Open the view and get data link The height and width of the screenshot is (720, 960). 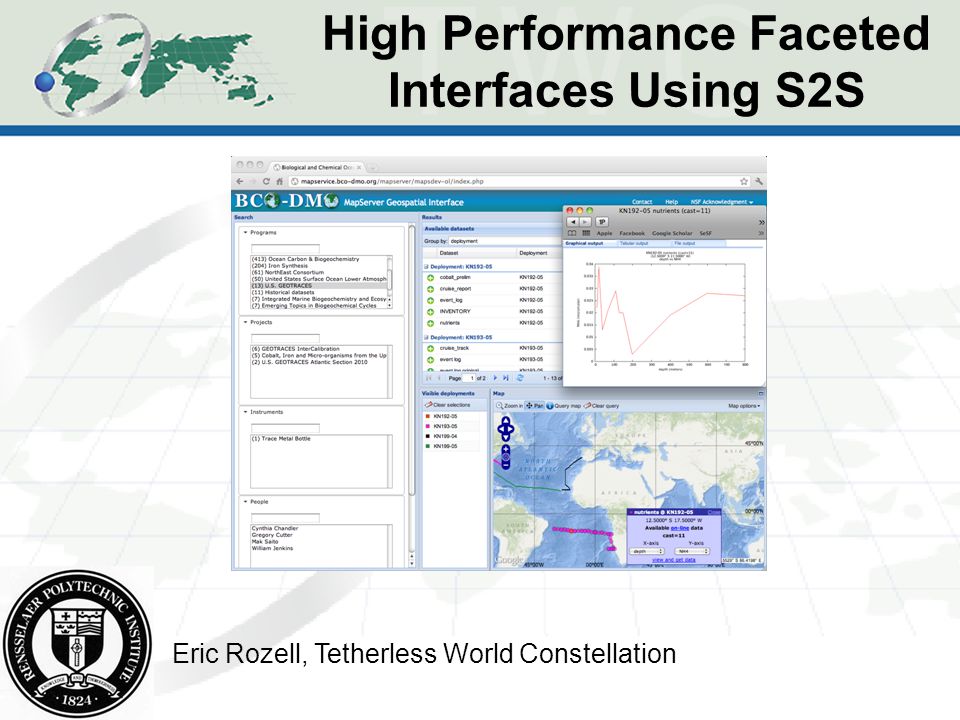click(x=673, y=560)
